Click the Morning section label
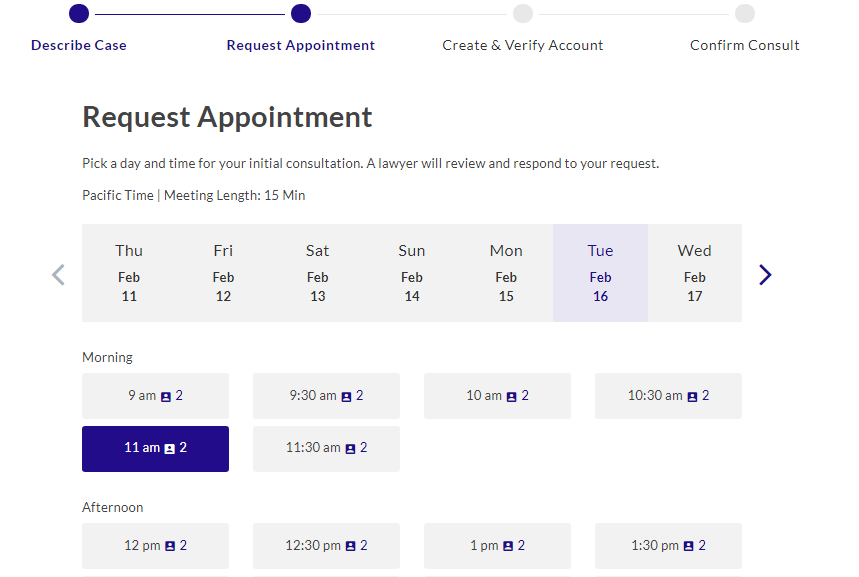859x577 pixels. point(107,357)
